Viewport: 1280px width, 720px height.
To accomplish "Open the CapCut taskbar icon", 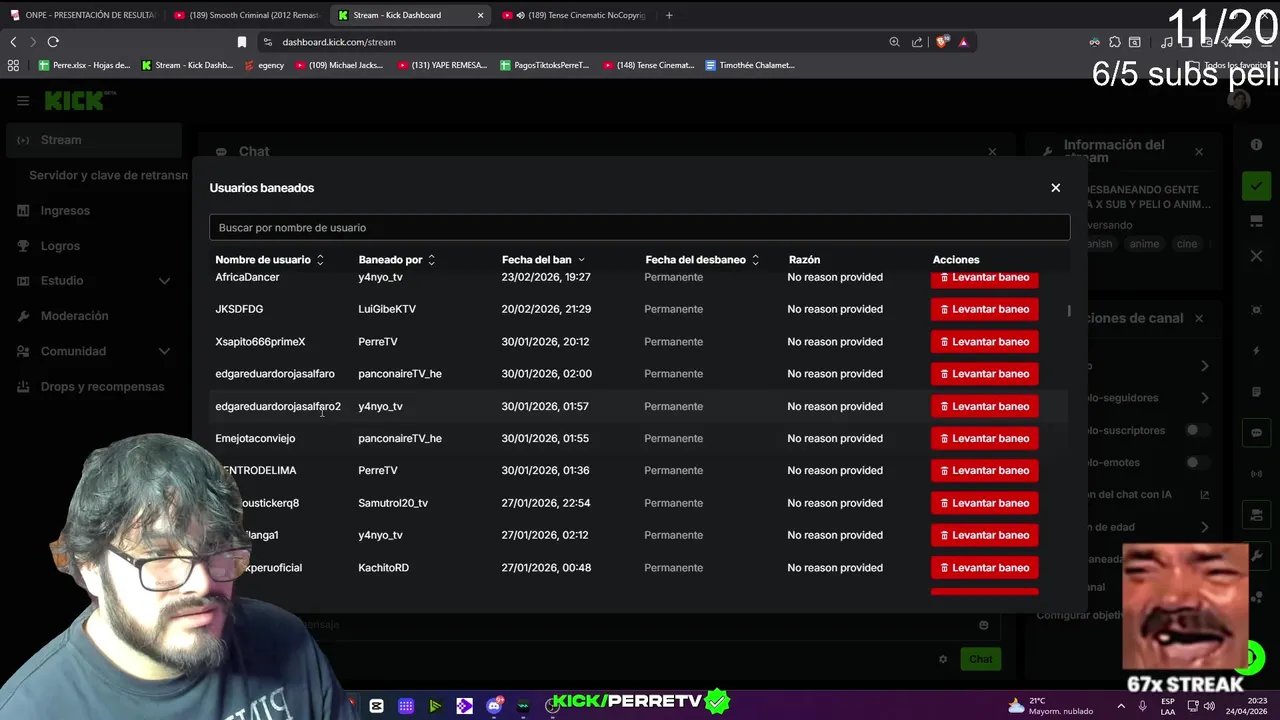I will click(x=376, y=706).
